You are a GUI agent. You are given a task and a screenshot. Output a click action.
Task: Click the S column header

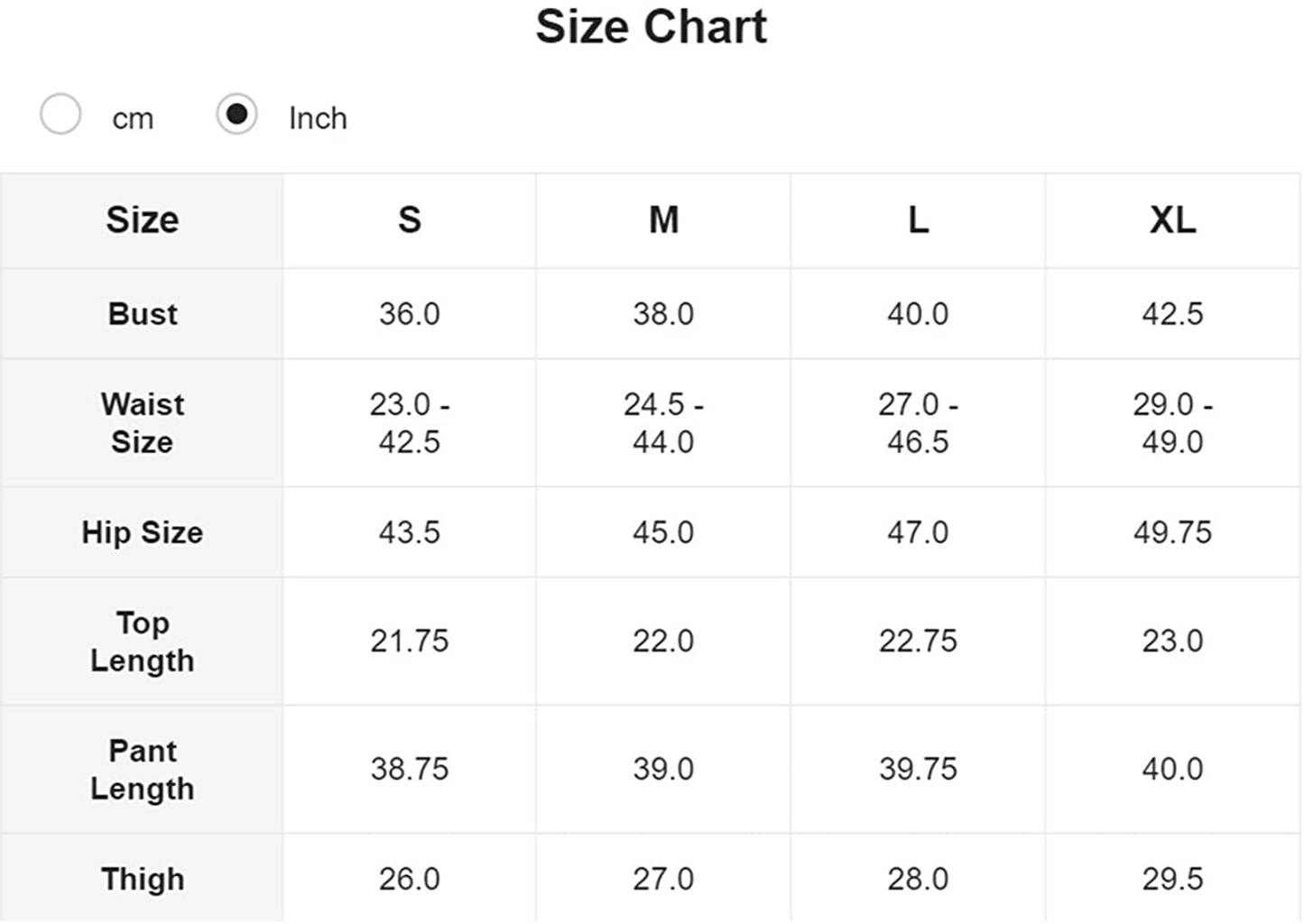[410, 220]
